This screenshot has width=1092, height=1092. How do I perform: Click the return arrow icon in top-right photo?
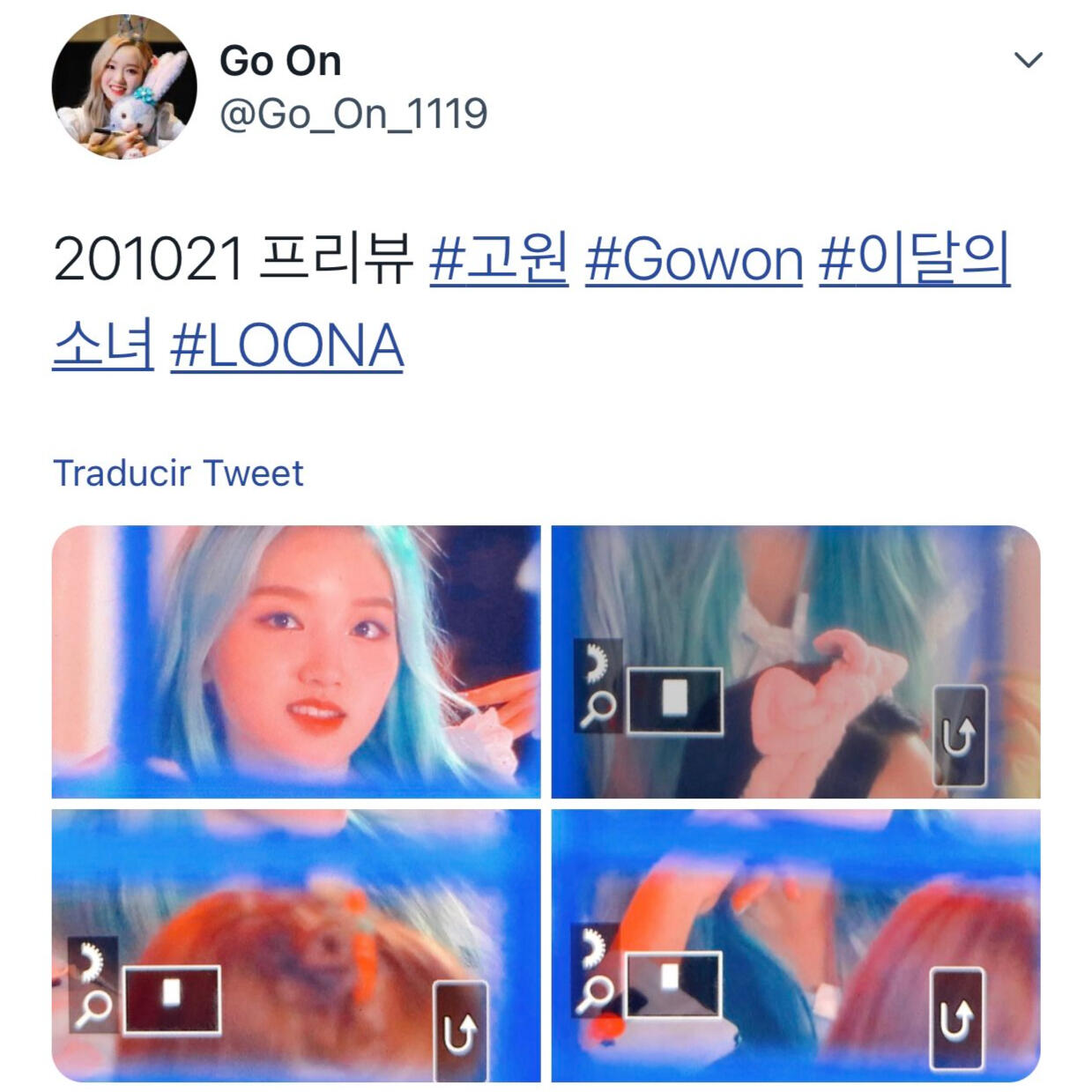coord(960,737)
